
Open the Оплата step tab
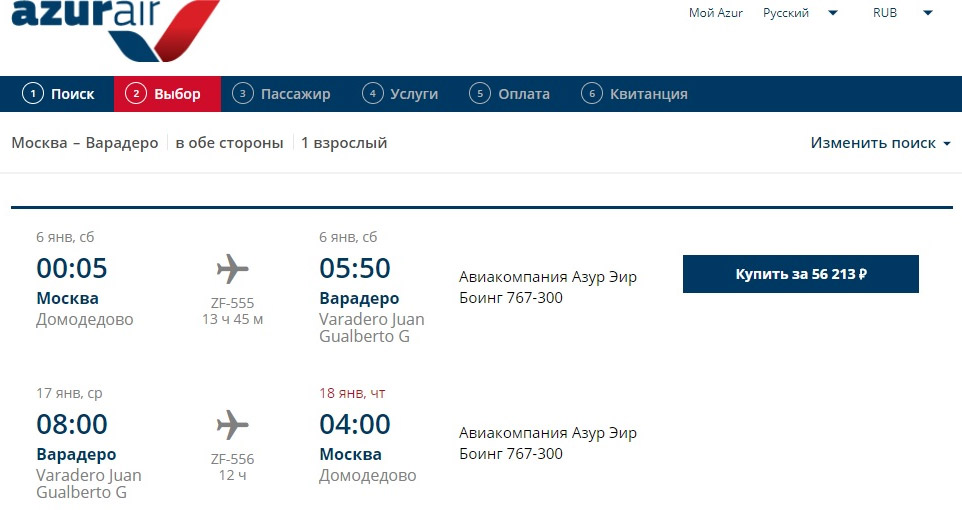point(510,94)
